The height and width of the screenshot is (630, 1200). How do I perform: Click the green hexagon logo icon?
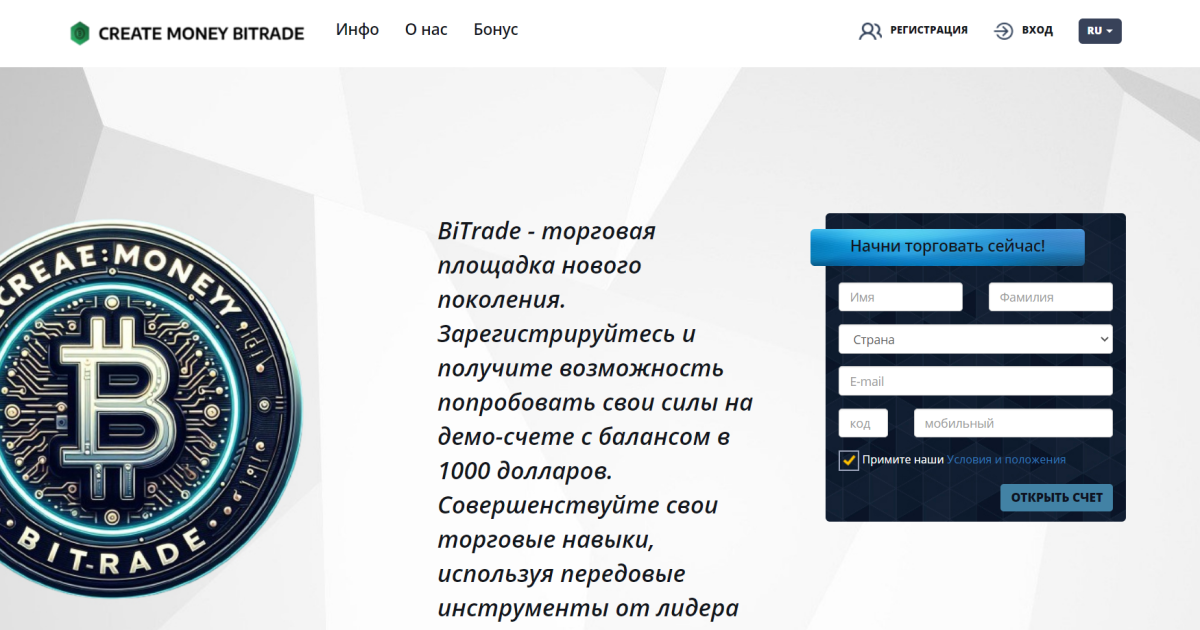click(80, 33)
